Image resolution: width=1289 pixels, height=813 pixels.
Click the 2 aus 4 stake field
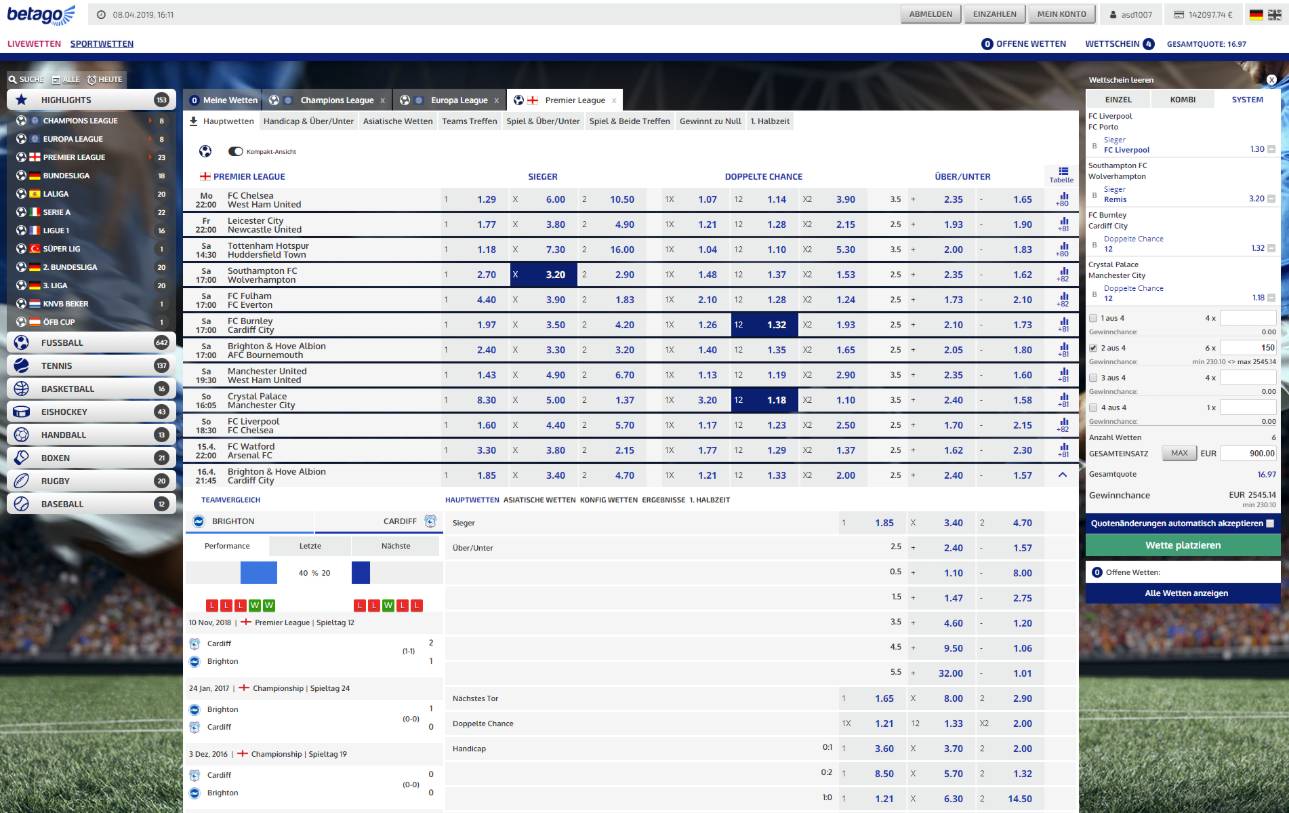(1249, 348)
